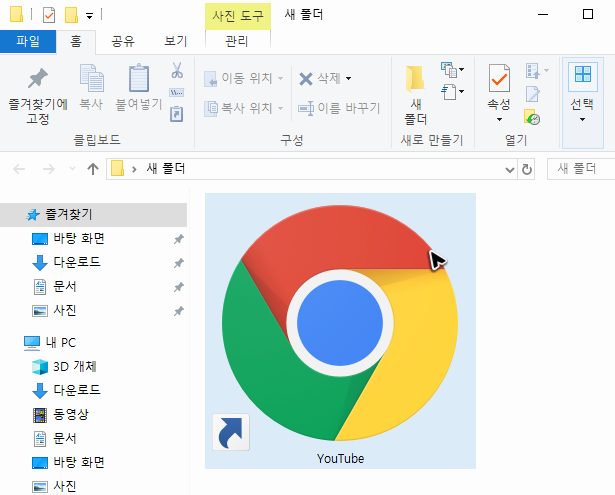
Task: Click 복사 위치 (Copy to) button
Action: [x=243, y=108]
